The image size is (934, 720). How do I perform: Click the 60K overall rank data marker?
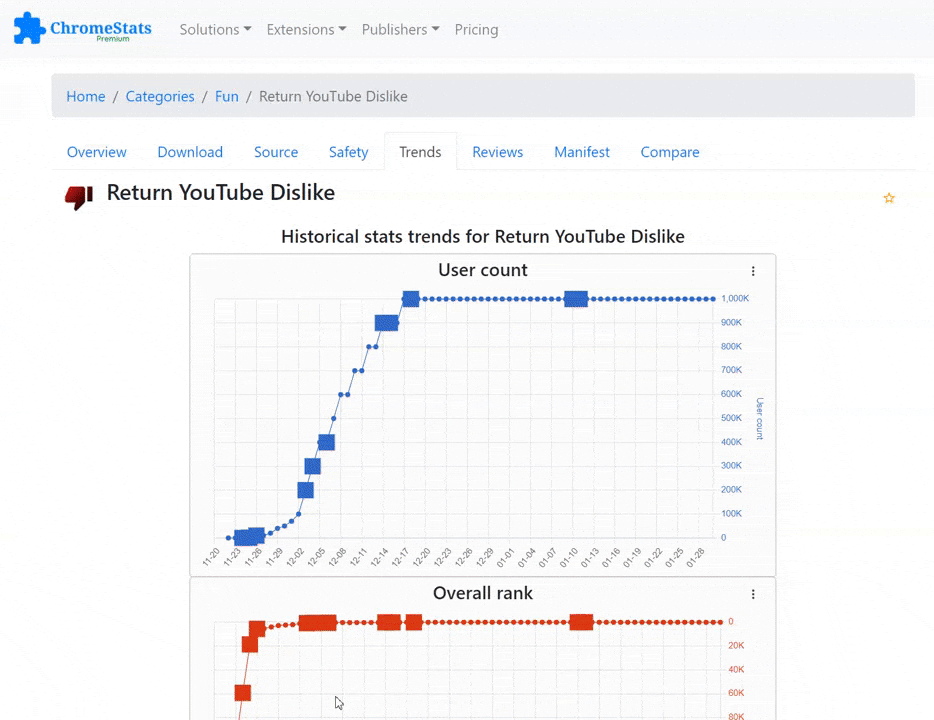(x=242, y=693)
